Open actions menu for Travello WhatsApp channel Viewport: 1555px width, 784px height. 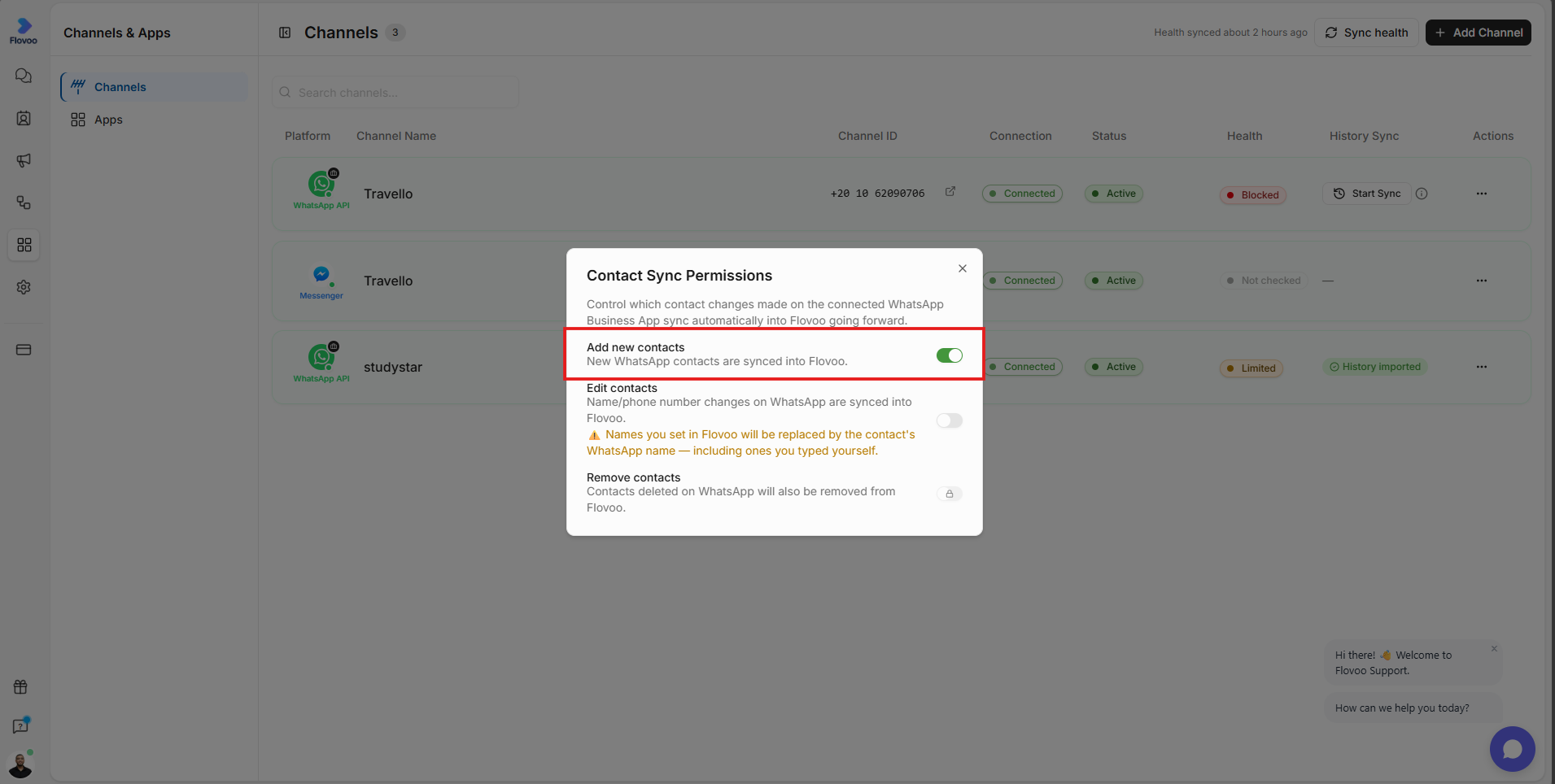(x=1481, y=194)
